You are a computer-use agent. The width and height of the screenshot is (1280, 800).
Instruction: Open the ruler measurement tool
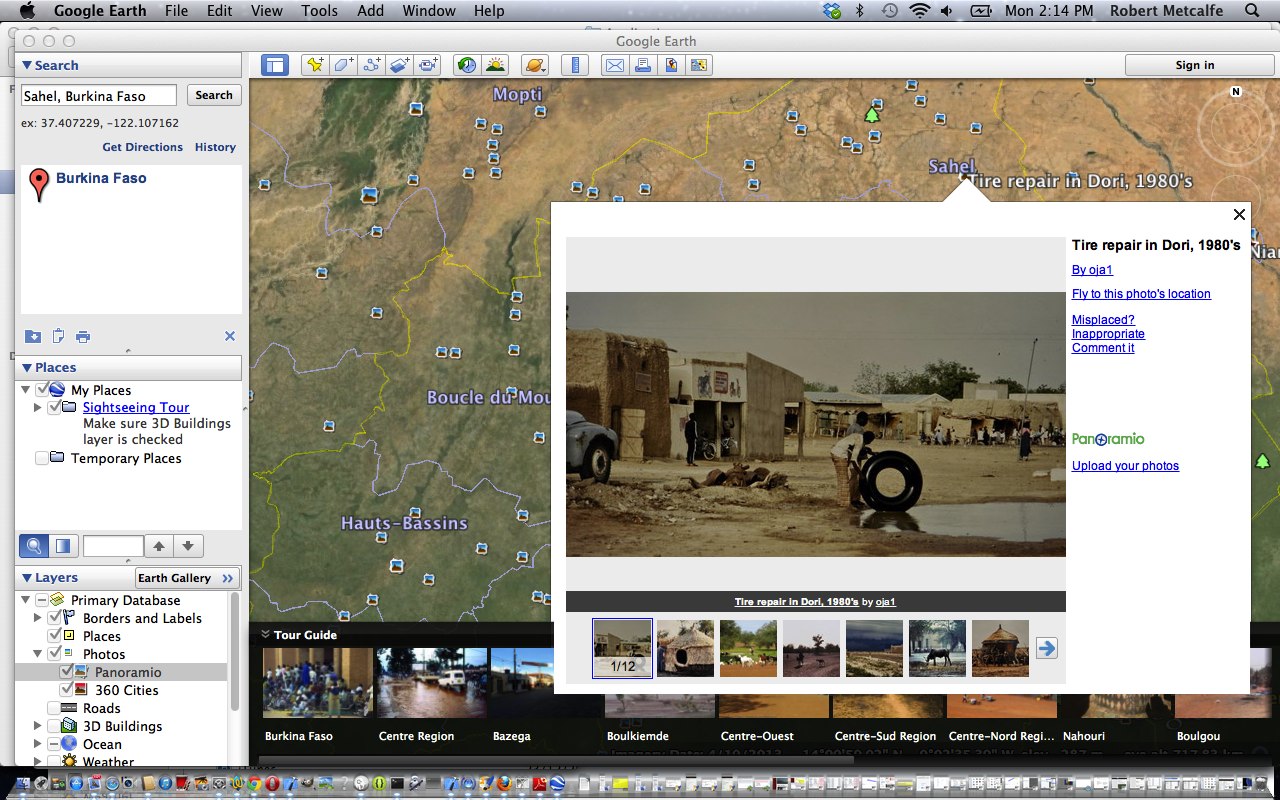click(575, 65)
